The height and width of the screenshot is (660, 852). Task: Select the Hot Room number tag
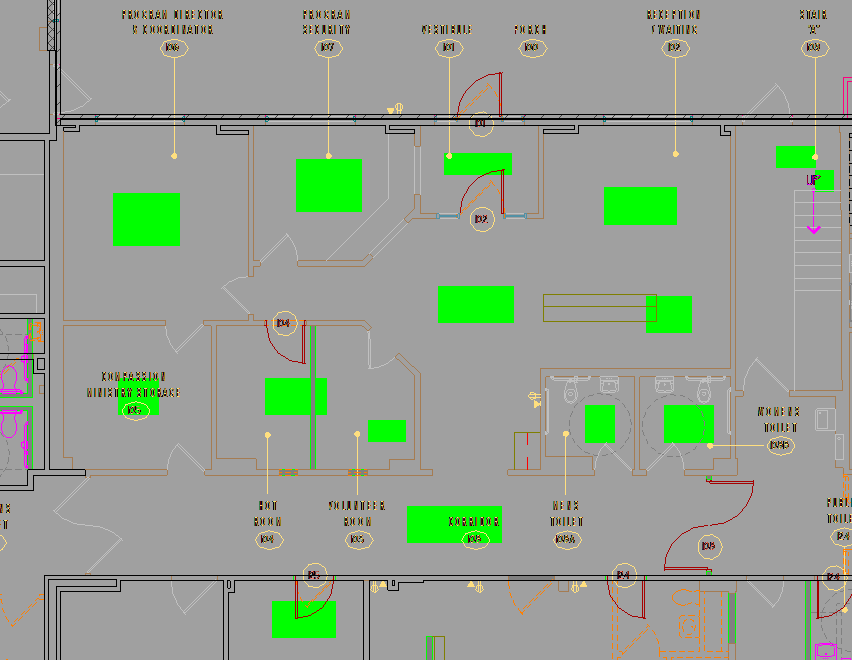268,539
